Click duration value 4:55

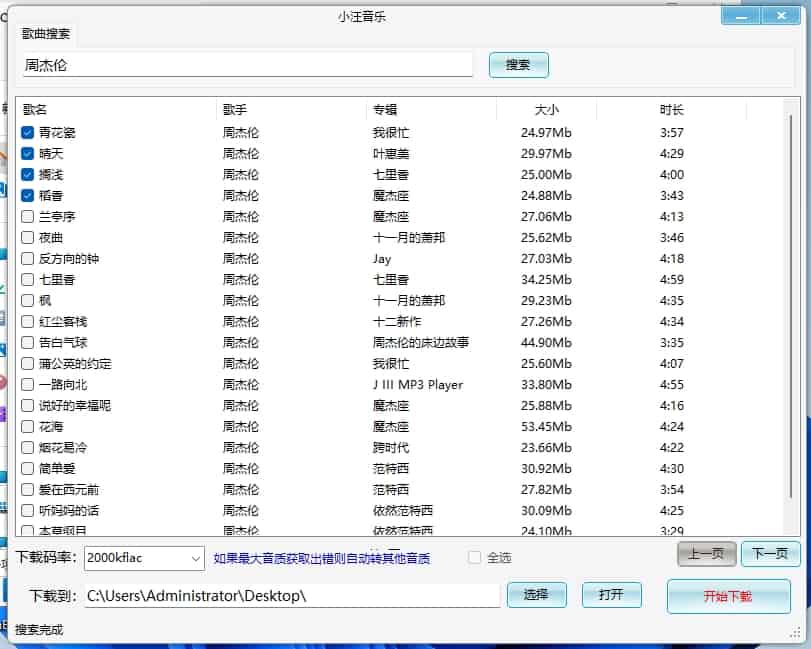pyautogui.click(x=671, y=385)
